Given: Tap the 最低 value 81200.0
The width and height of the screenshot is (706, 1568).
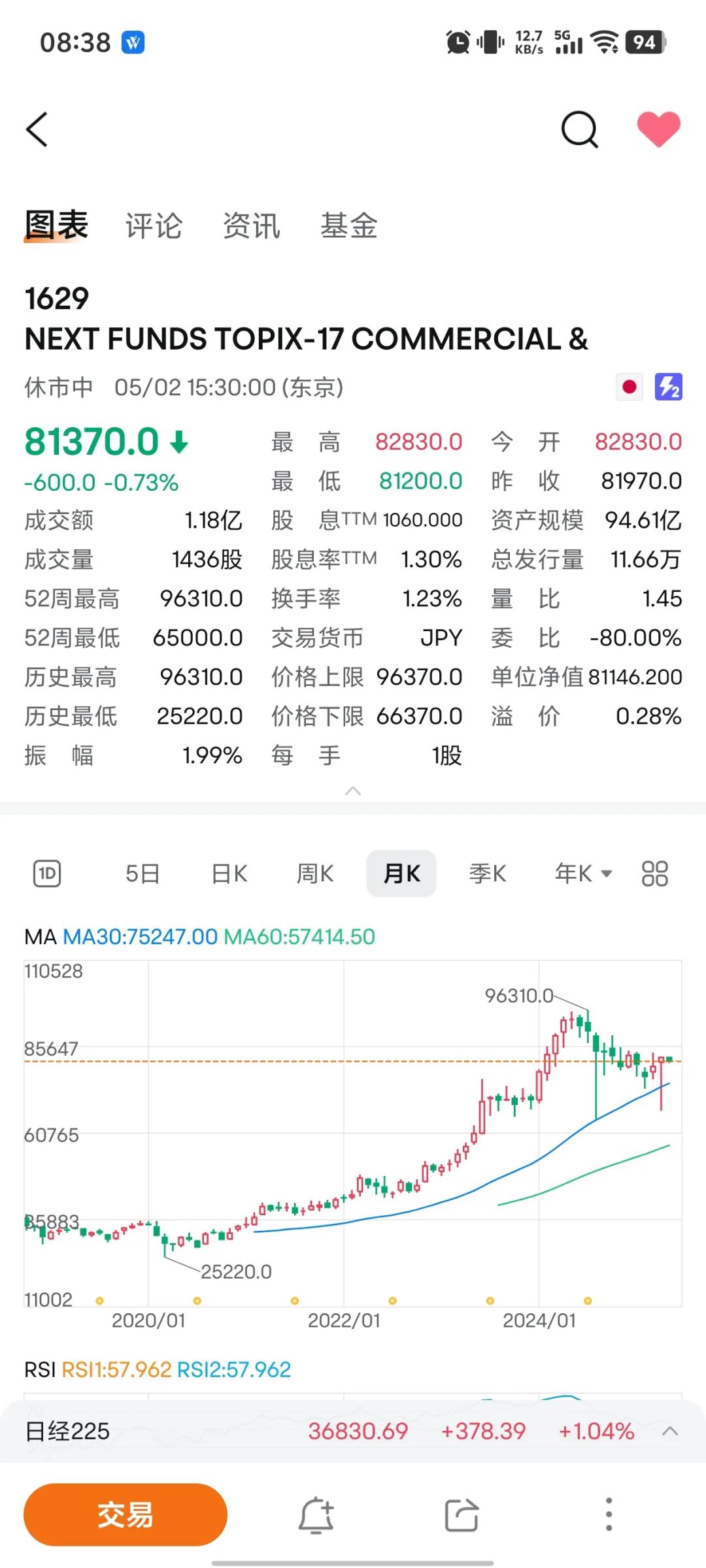Looking at the screenshot, I should coord(421,481).
